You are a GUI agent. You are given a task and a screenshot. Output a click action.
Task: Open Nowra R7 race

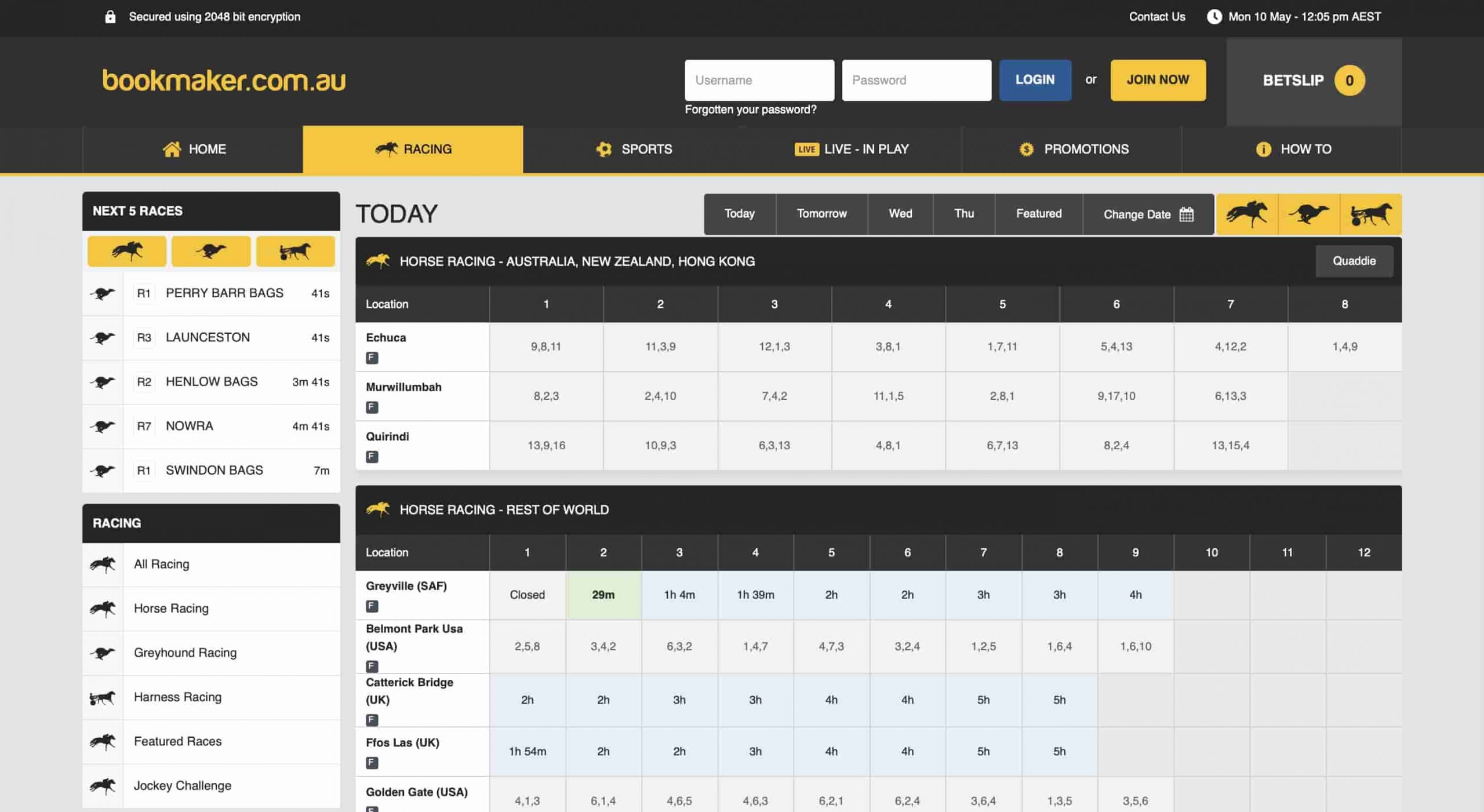(211, 426)
